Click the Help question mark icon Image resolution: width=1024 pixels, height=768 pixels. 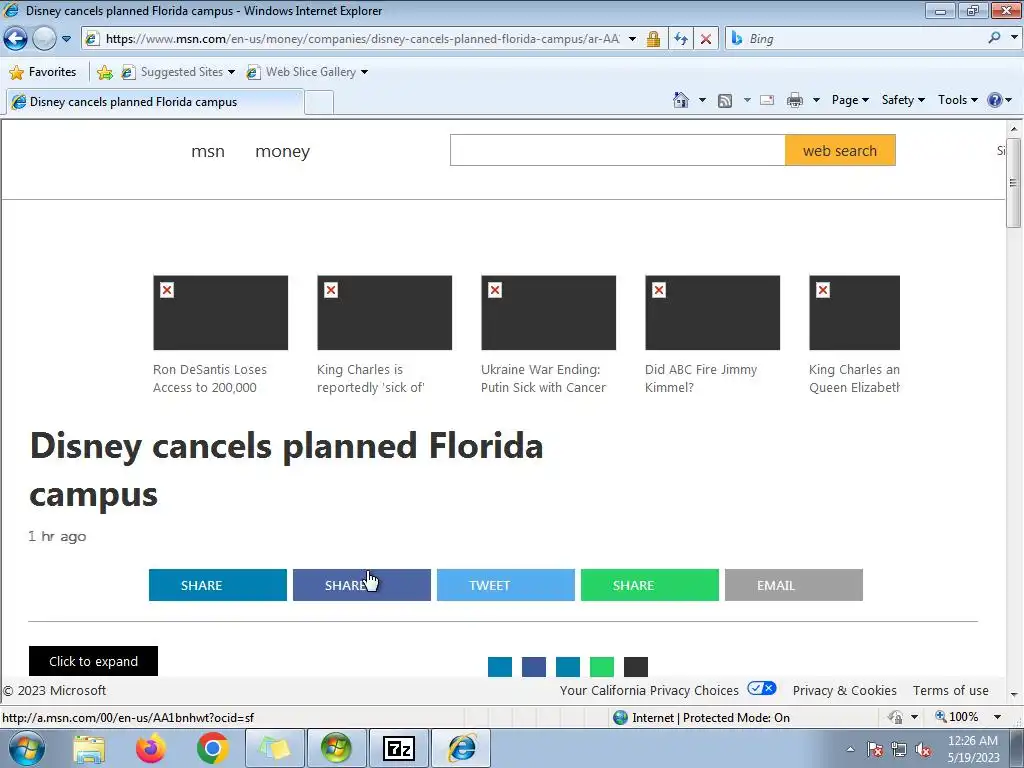[x=995, y=100]
